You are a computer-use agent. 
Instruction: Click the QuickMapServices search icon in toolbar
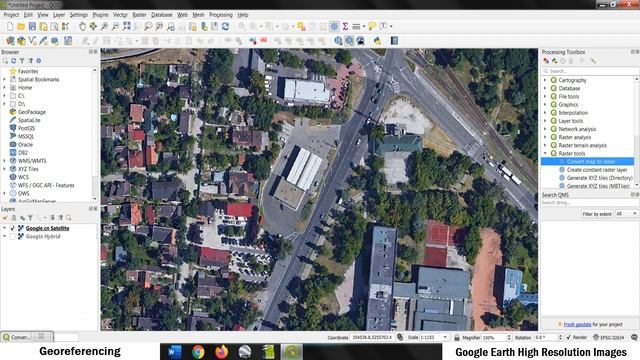click(349, 41)
